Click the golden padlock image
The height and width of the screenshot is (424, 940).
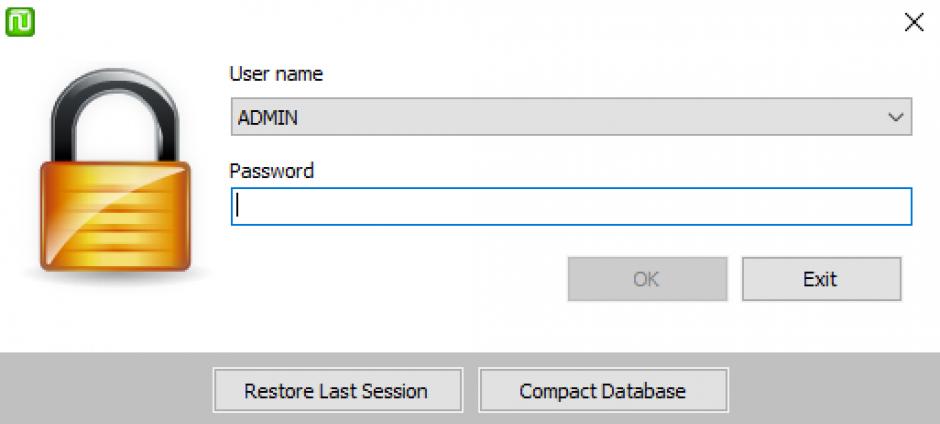(x=114, y=177)
